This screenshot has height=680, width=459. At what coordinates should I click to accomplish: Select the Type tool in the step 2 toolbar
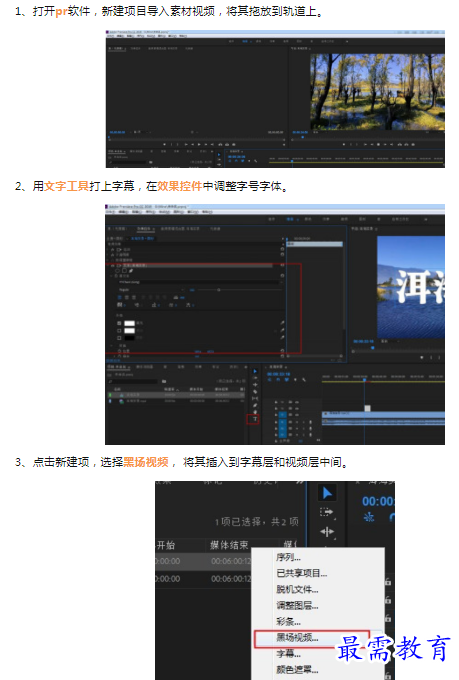click(x=255, y=419)
